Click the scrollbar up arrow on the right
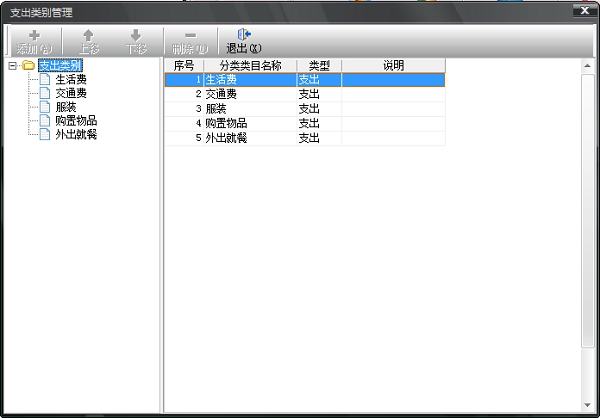The image size is (600, 418). click(587, 66)
